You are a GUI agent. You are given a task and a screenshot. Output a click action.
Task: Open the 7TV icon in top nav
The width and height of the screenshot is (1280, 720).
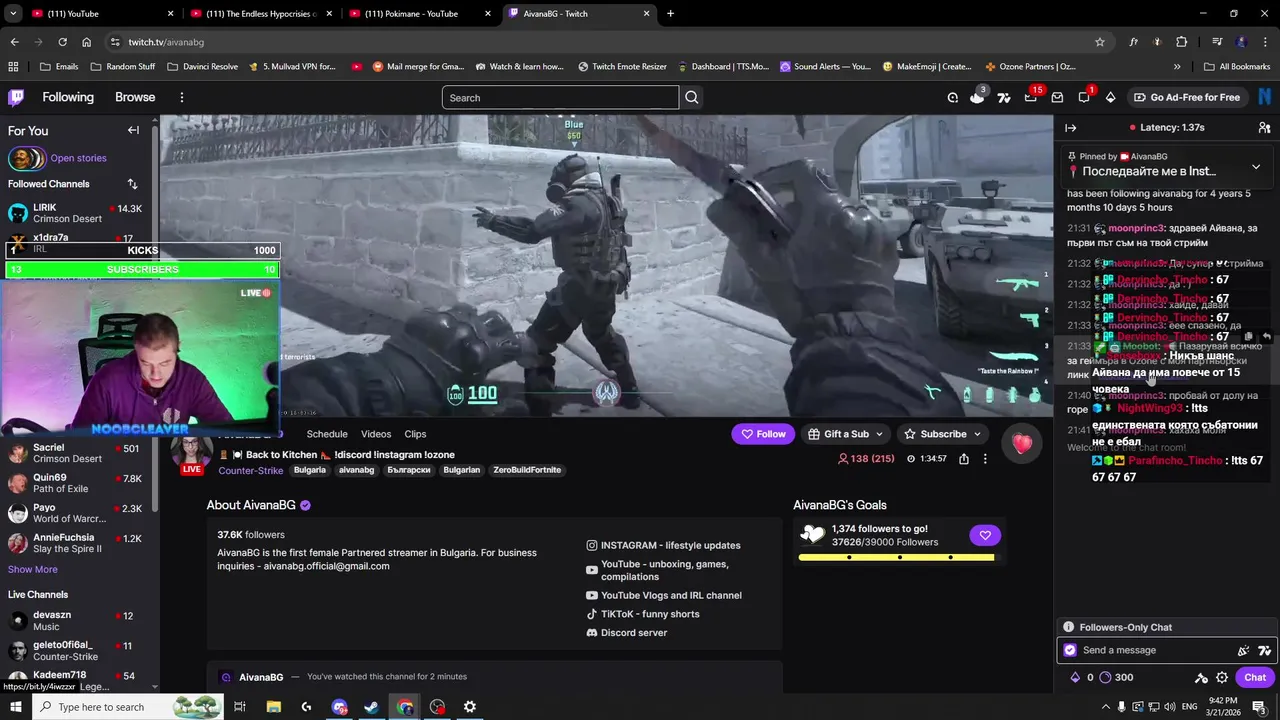click(x=1004, y=97)
